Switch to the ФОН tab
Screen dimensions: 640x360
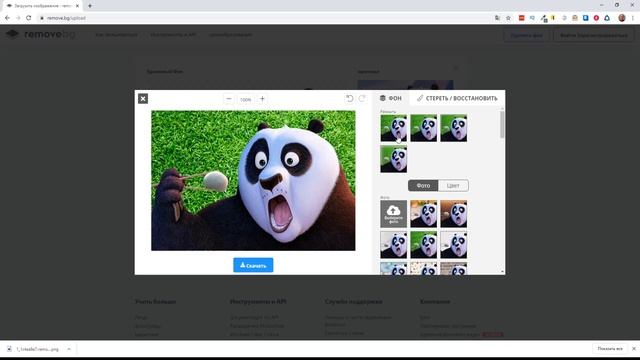(x=391, y=98)
